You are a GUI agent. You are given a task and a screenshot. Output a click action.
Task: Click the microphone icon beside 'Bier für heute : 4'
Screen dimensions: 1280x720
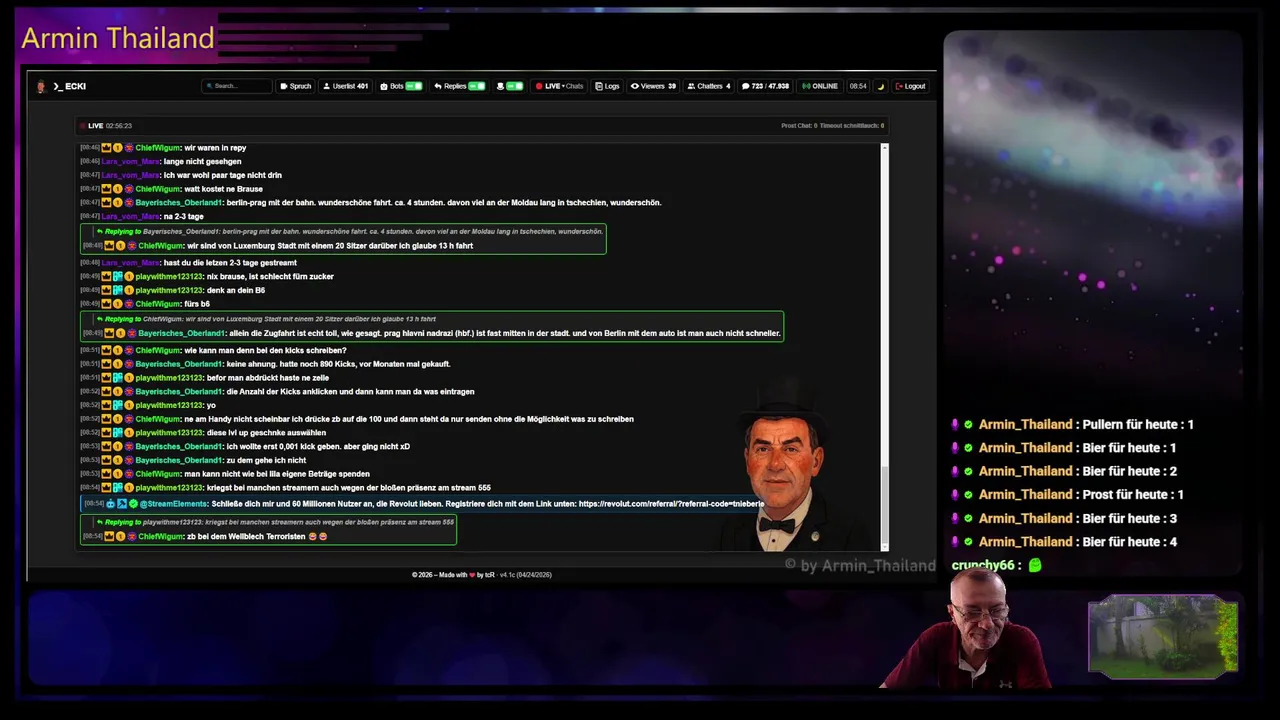[955, 542]
